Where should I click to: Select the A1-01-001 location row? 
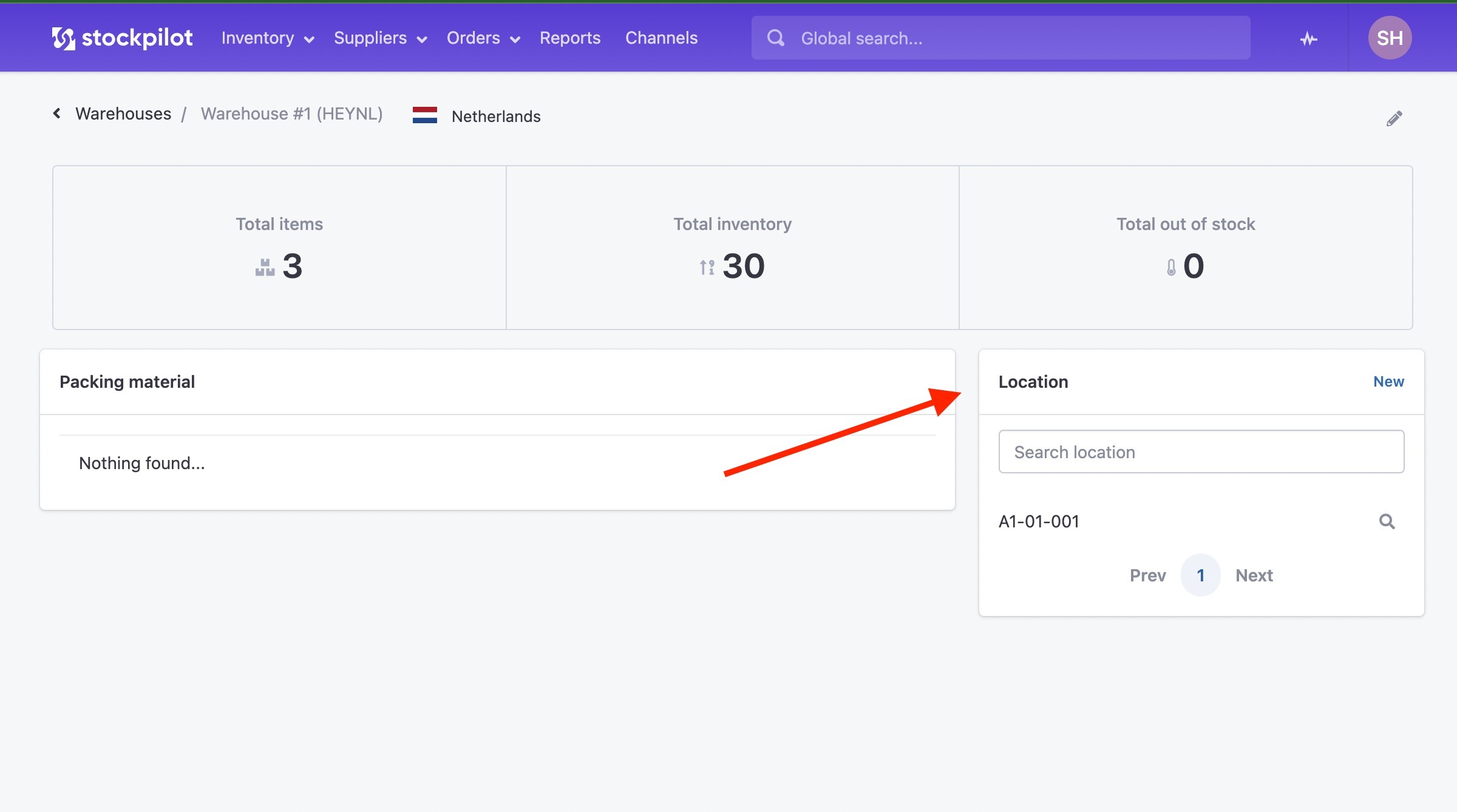click(x=1201, y=521)
